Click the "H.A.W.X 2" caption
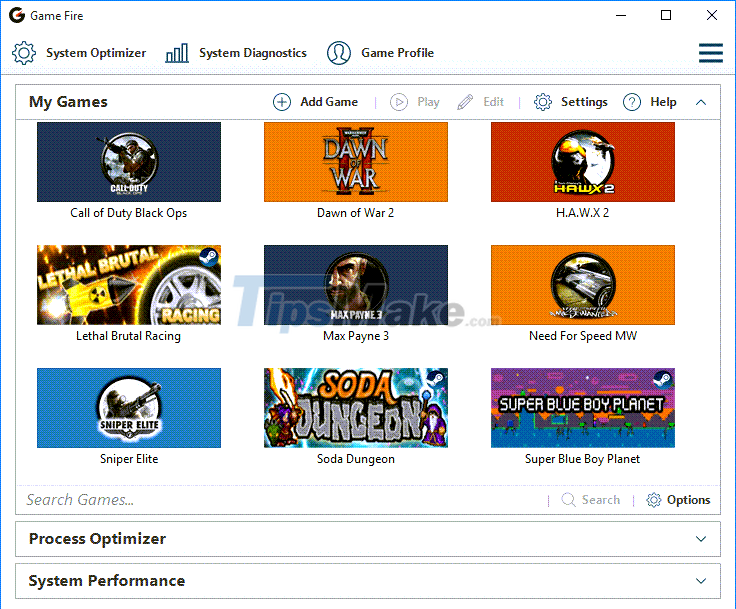The width and height of the screenshot is (736, 609). coord(583,213)
